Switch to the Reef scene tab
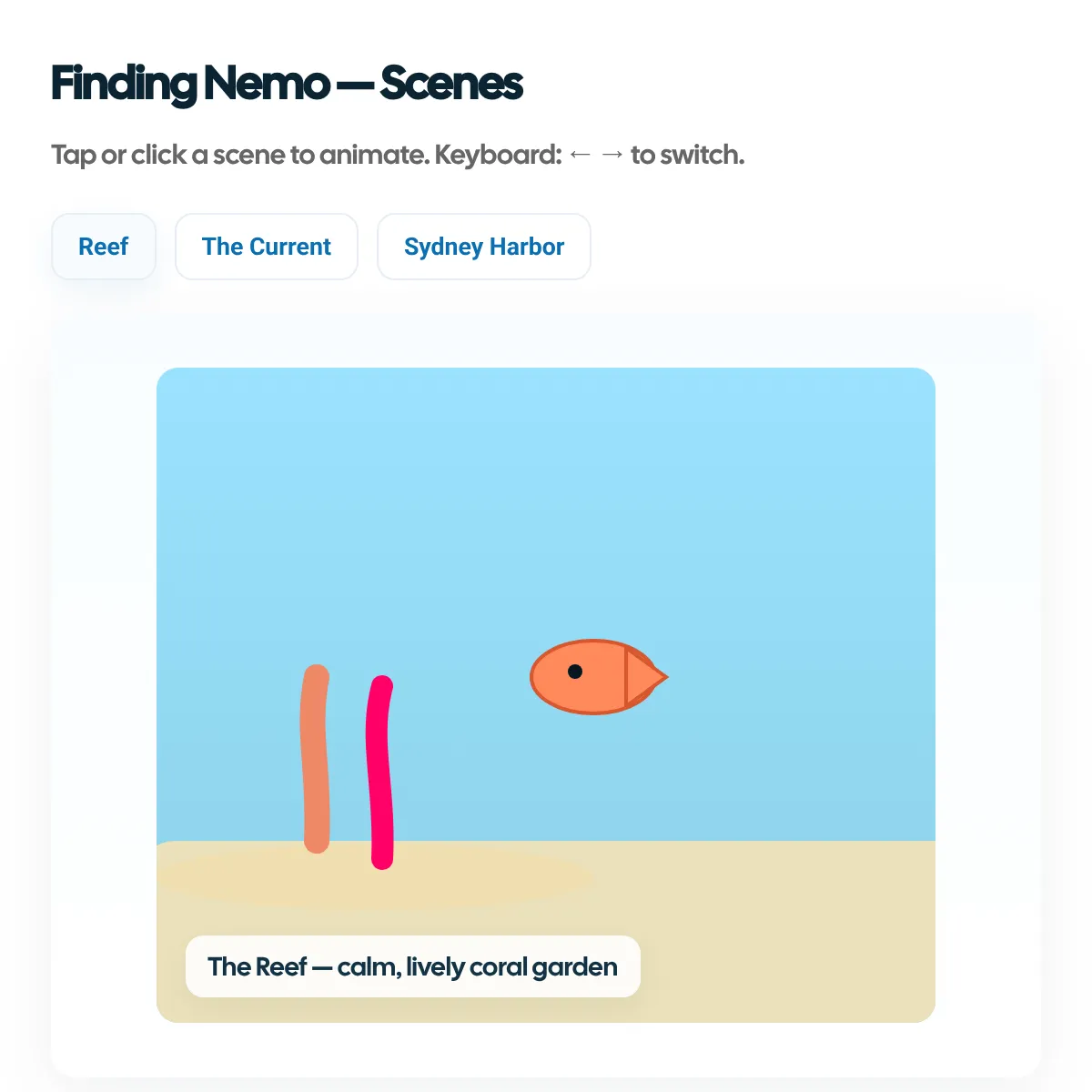 click(104, 247)
